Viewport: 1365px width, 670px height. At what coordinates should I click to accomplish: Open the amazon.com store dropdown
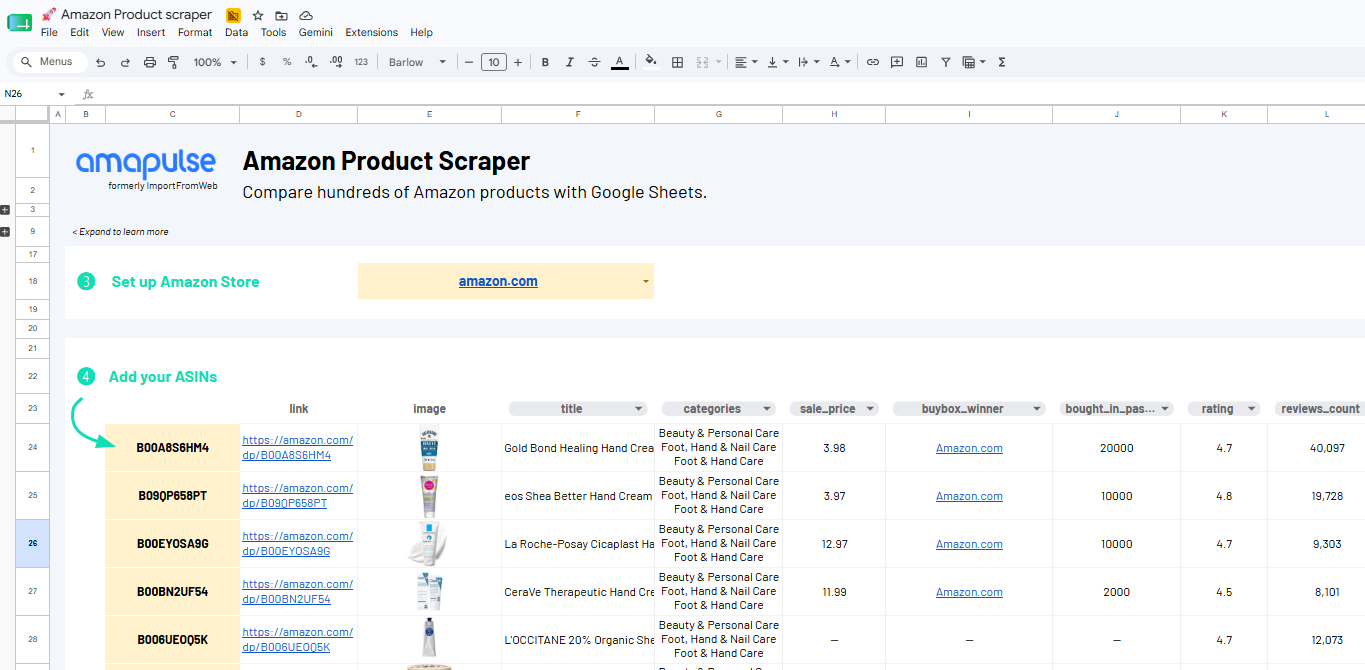point(646,282)
